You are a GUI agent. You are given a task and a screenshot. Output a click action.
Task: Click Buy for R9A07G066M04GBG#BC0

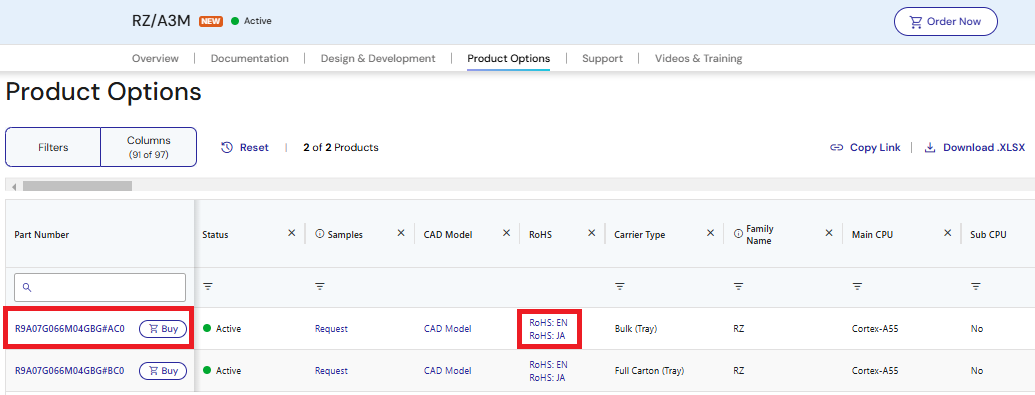162,371
